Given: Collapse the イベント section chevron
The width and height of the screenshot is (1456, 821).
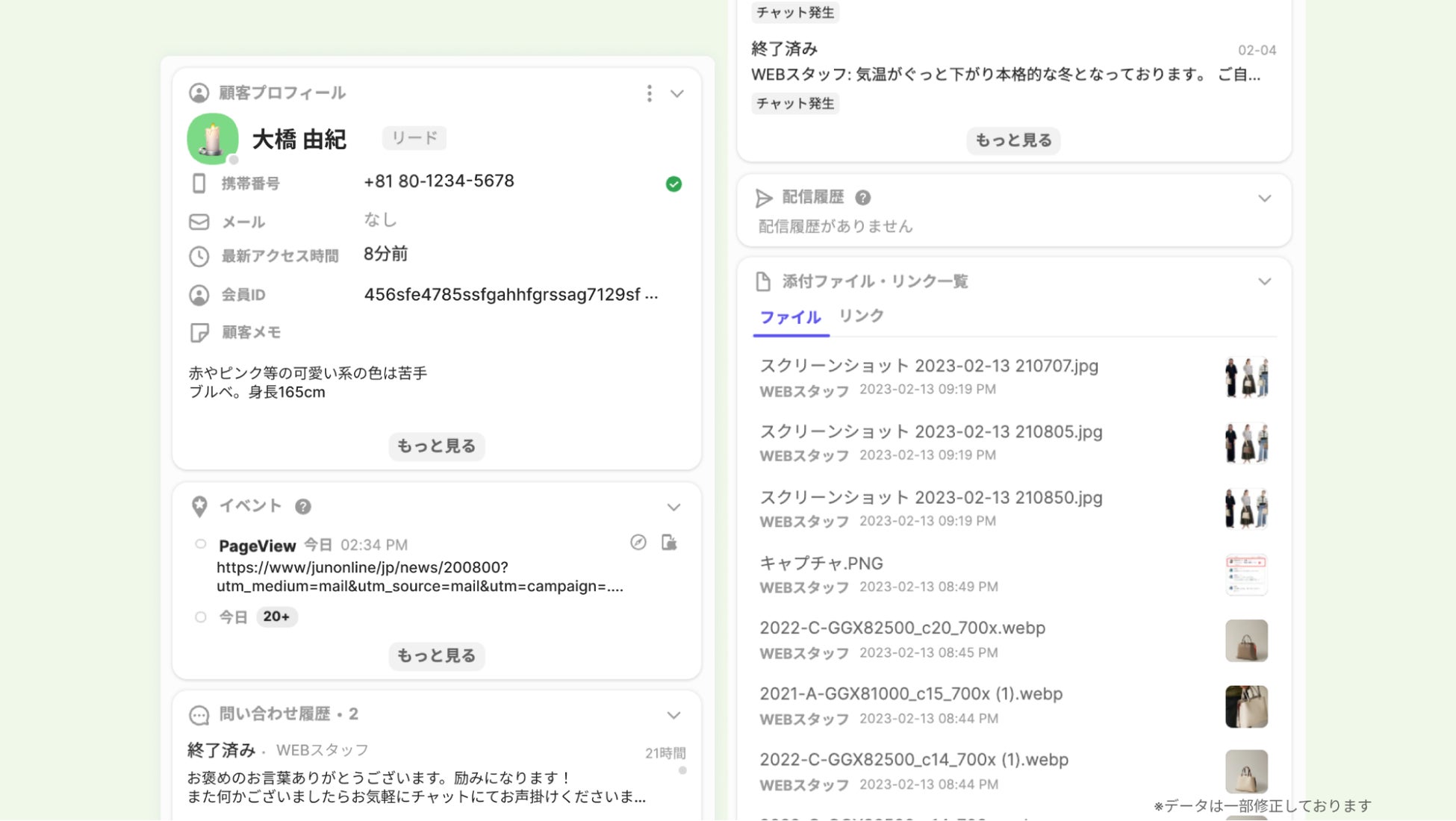Looking at the screenshot, I should tap(673, 508).
